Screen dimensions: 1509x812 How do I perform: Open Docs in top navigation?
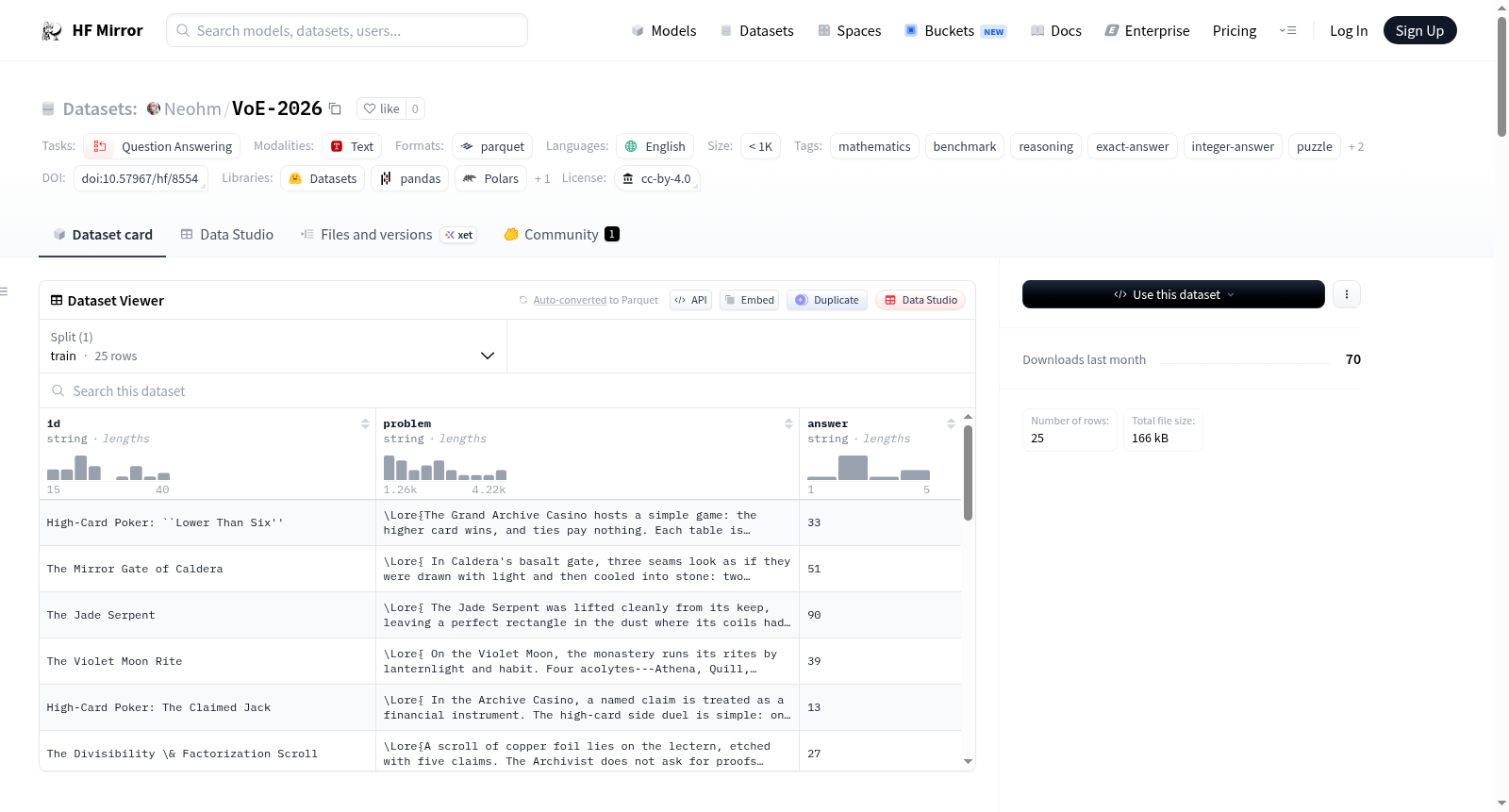1056,30
